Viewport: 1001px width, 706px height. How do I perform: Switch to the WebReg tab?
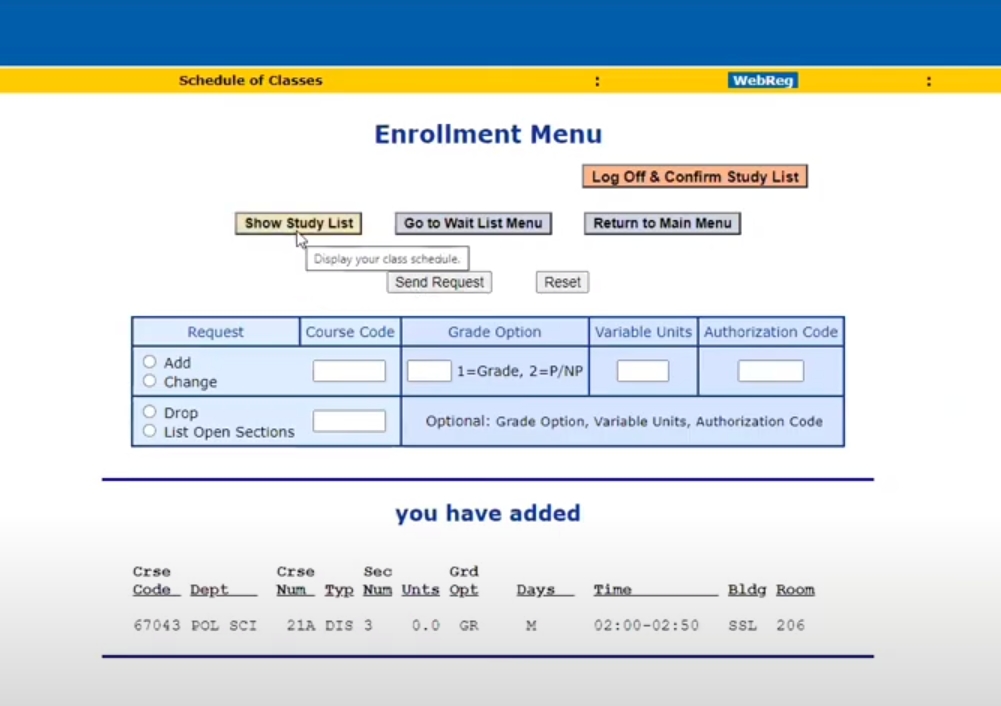763,80
